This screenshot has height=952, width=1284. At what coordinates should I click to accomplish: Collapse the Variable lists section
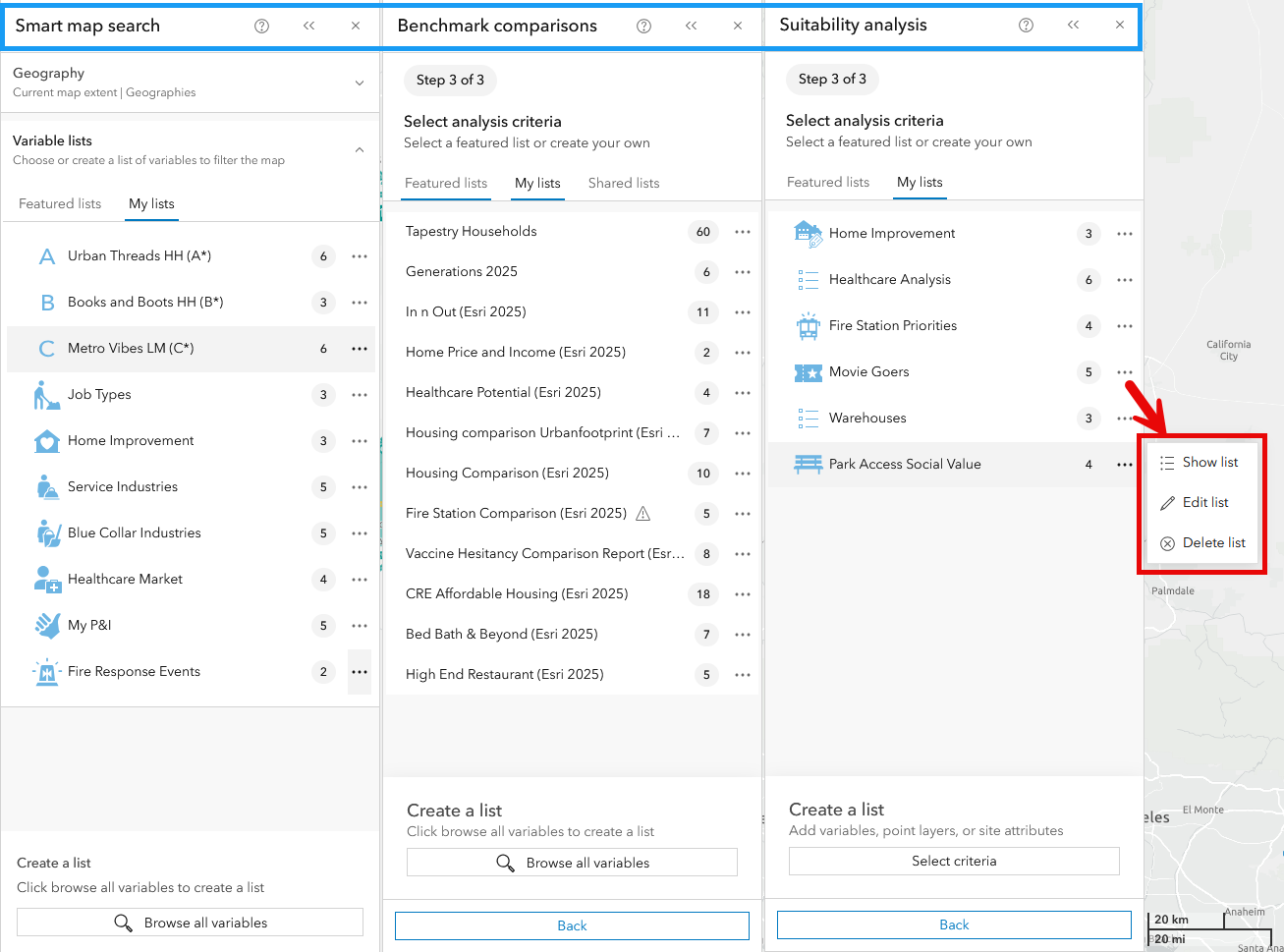coord(360,150)
